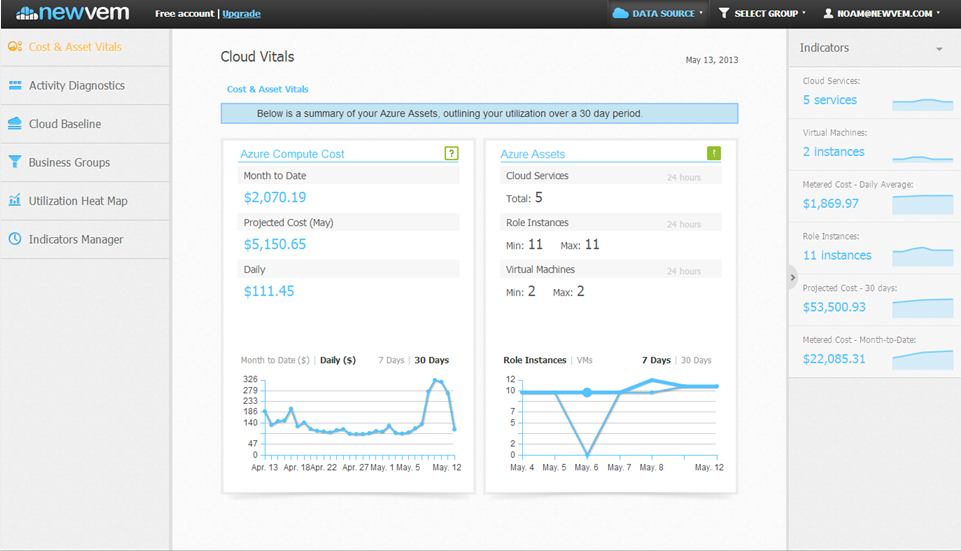This screenshot has height=551, width=961.
Task: Open the Select Group dropdown
Action: tap(762, 13)
